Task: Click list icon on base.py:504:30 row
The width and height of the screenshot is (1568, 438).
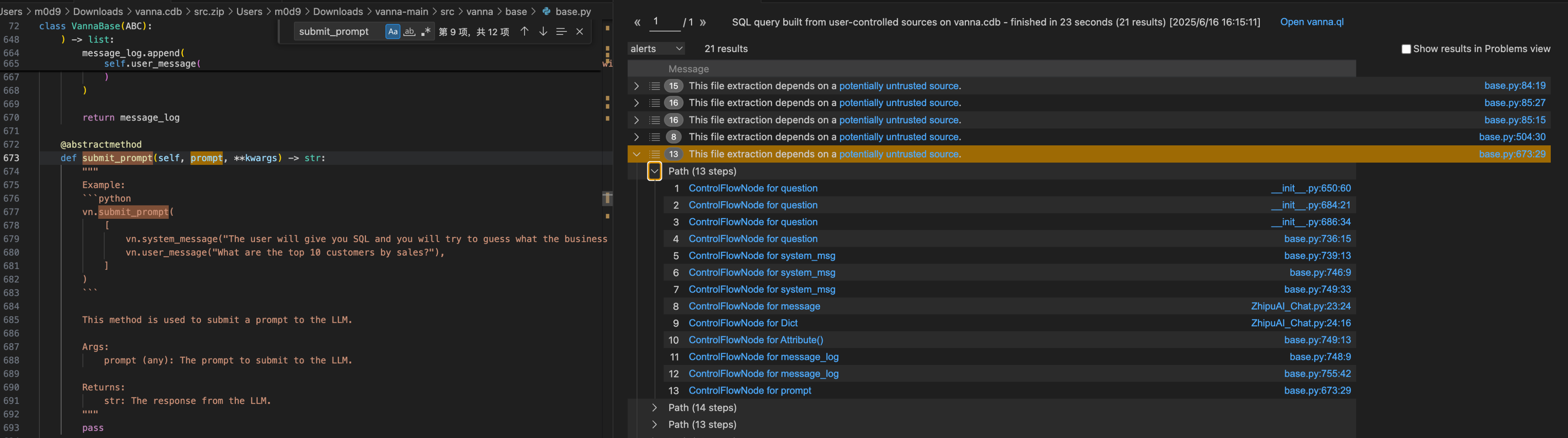Action: (x=654, y=137)
